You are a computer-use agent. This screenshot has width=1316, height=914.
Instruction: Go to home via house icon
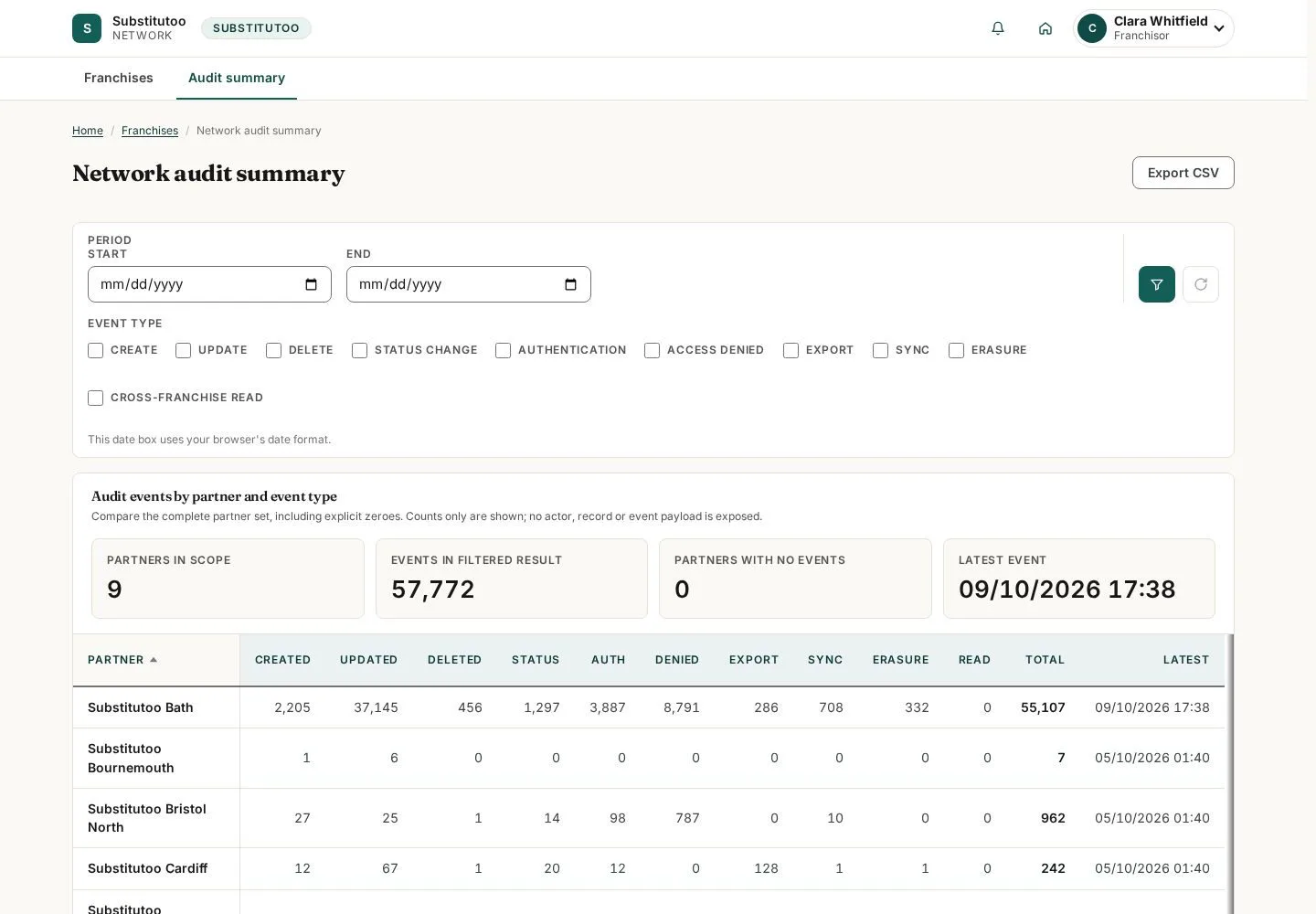[1045, 28]
